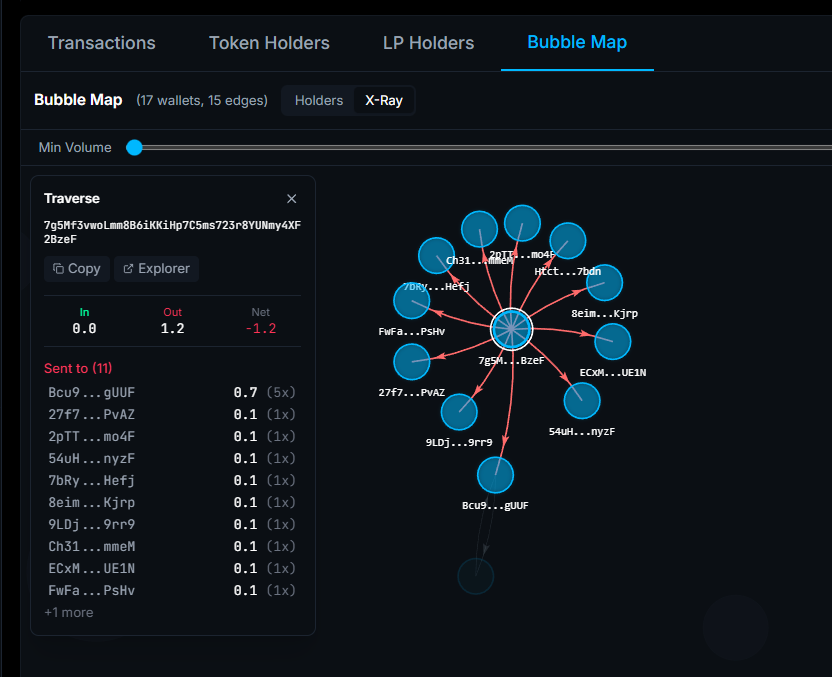Select ECxM...UE1N row in Sent list
This screenshot has height=677, width=832.
(172, 568)
